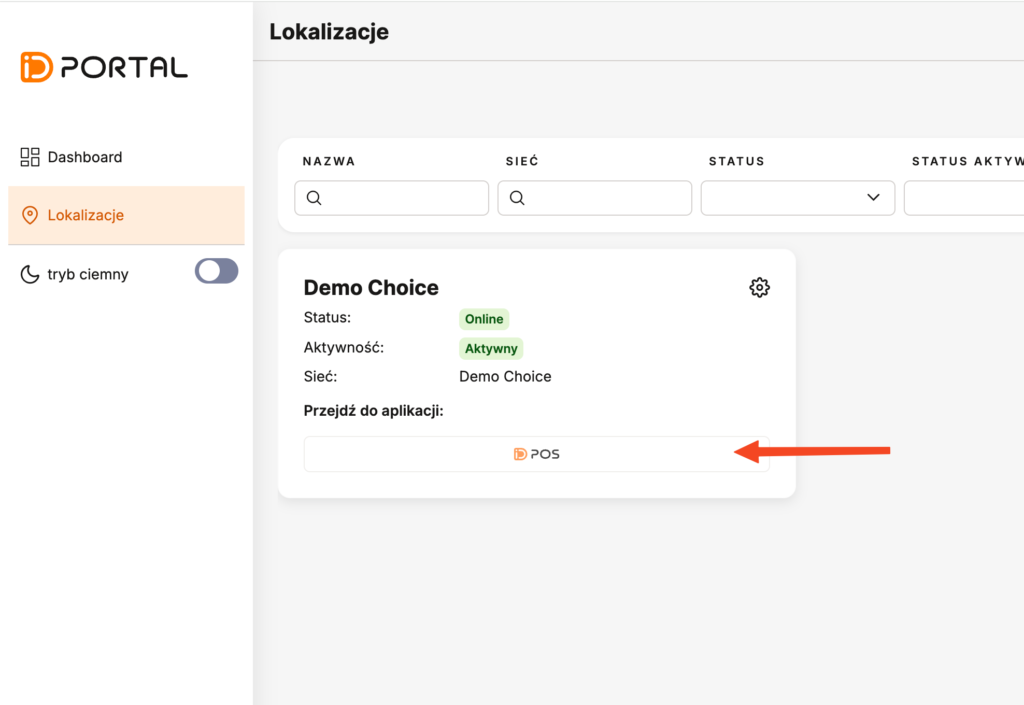Screen dimensions: 1024x705
Task: Open settings gear on Demo Choice card
Action: click(759, 288)
